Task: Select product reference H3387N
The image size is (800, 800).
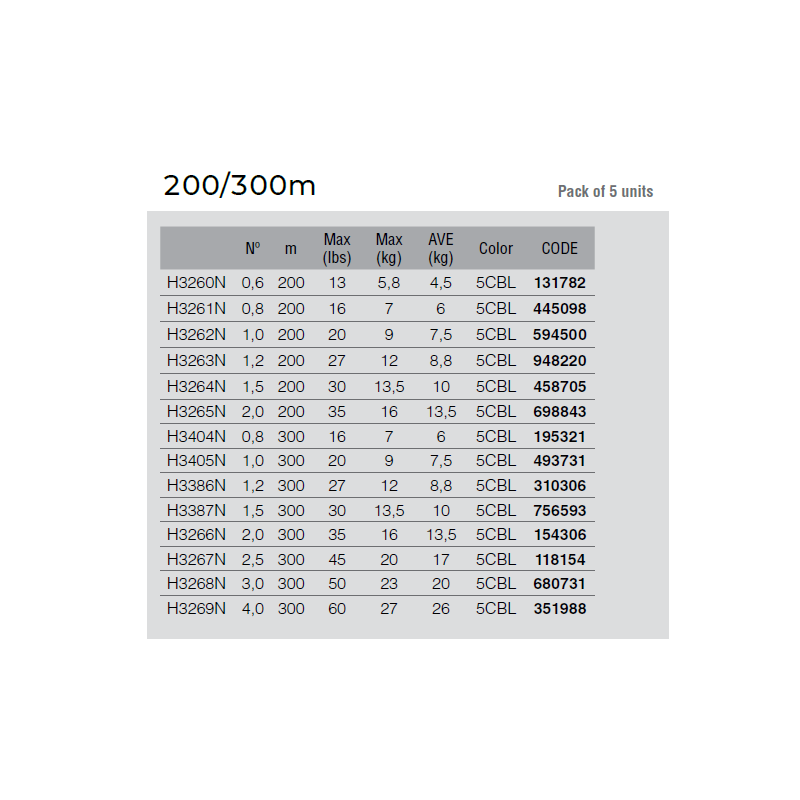Action: (196, 510)
